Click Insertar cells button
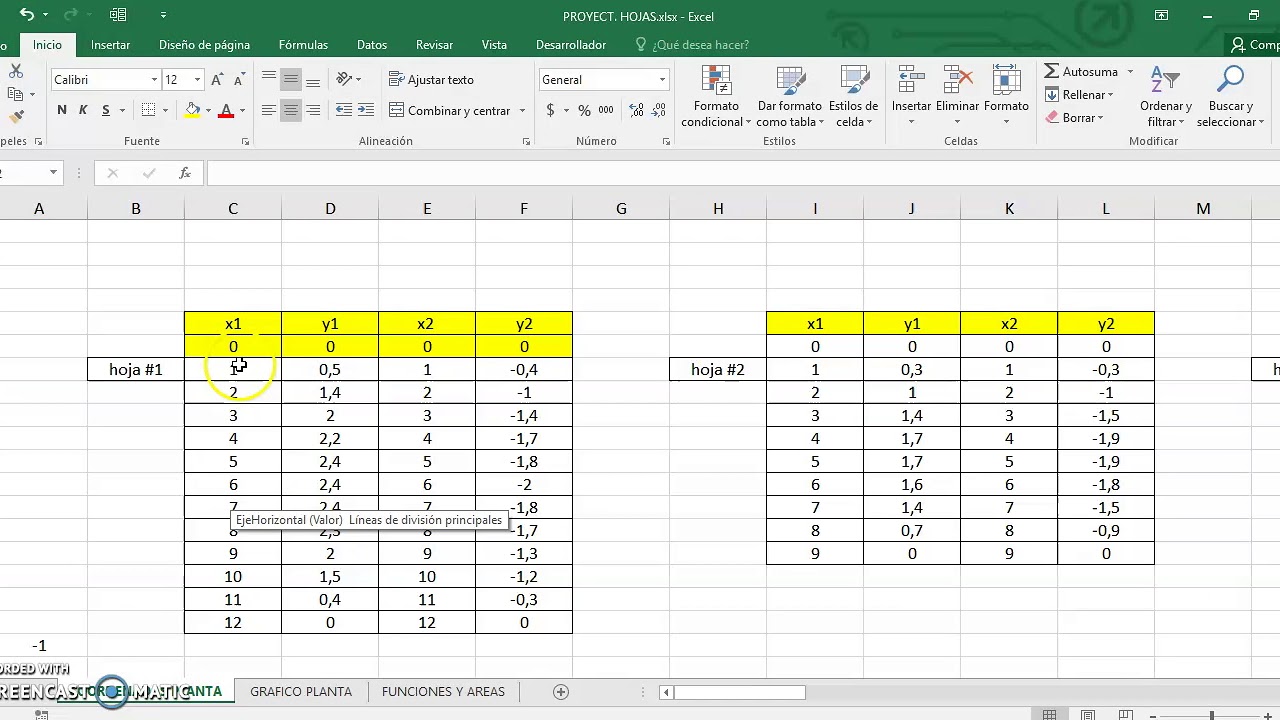Viewport: 1280px width, 720px height. coord(911,97)
